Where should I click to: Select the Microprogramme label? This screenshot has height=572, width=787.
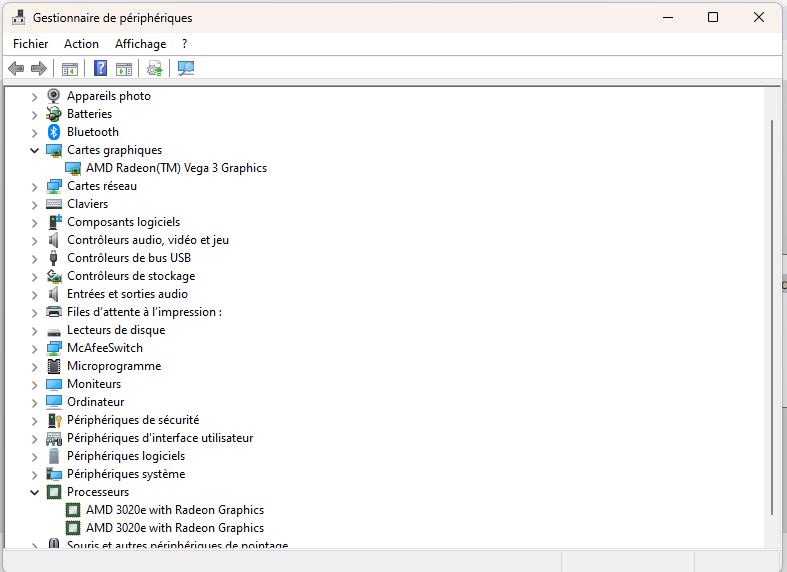click(x=114, y=366)
